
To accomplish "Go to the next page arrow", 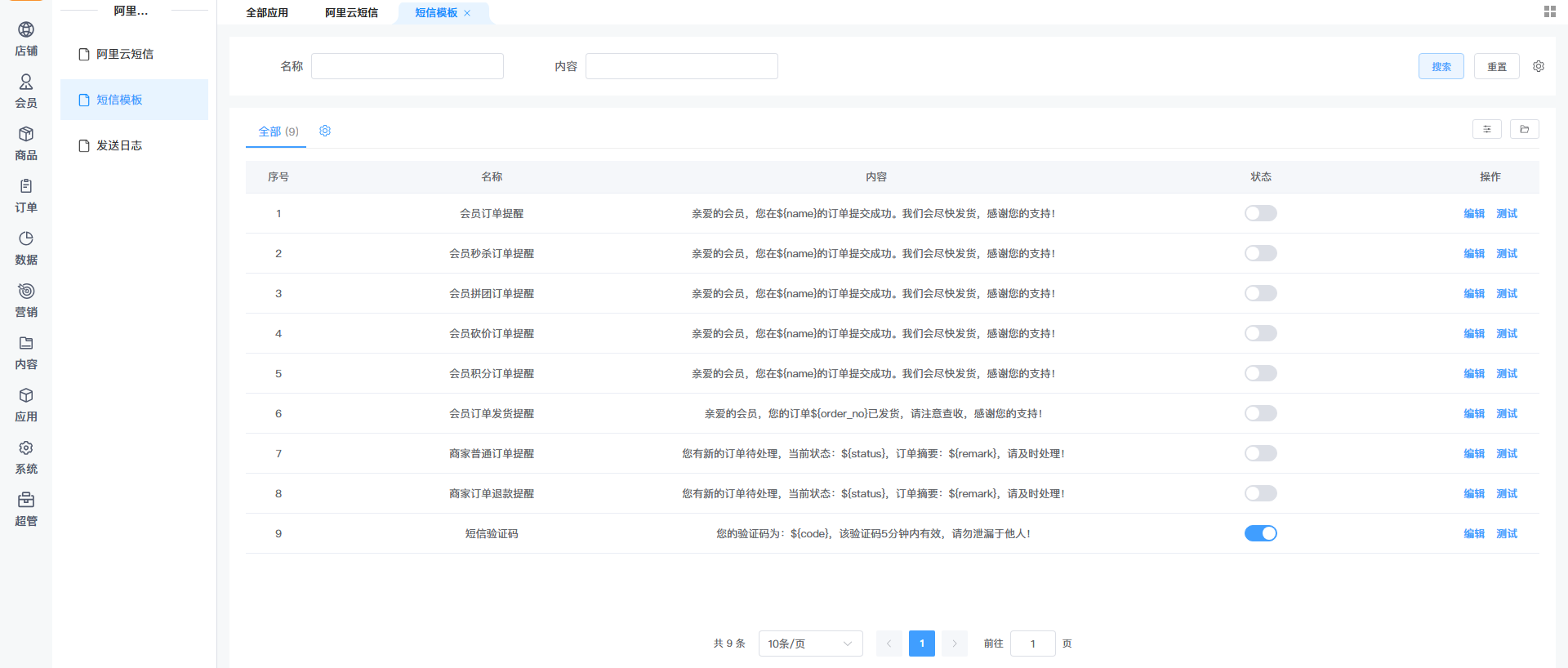I will (955, 644).
